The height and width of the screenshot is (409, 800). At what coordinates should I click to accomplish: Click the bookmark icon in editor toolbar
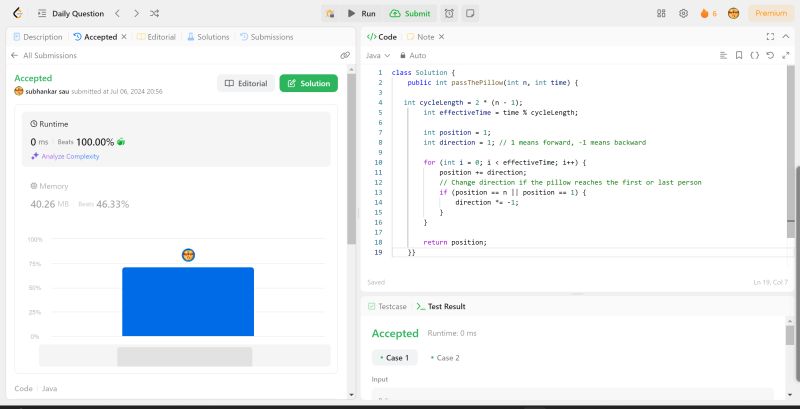point(739,55)
